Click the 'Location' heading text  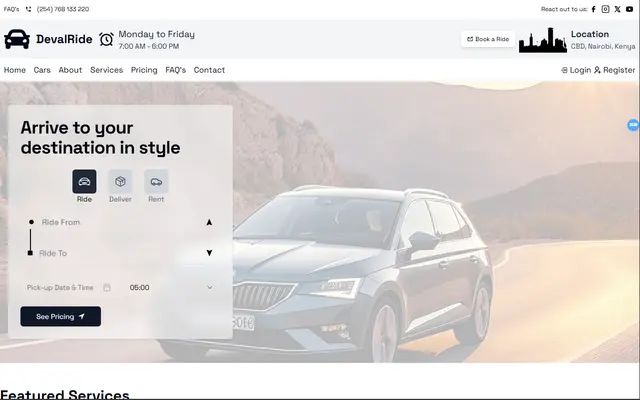pyautogui.click(x=590, y=34)
